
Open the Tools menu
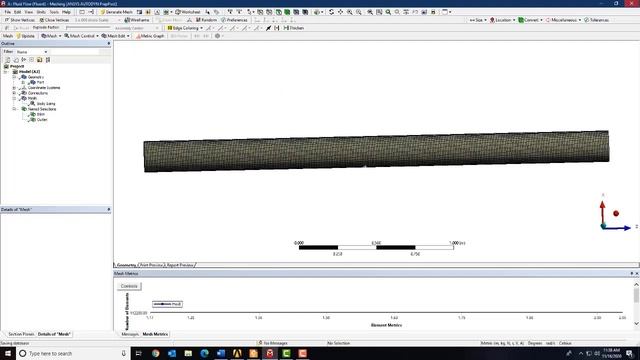(x=54, y=12)
